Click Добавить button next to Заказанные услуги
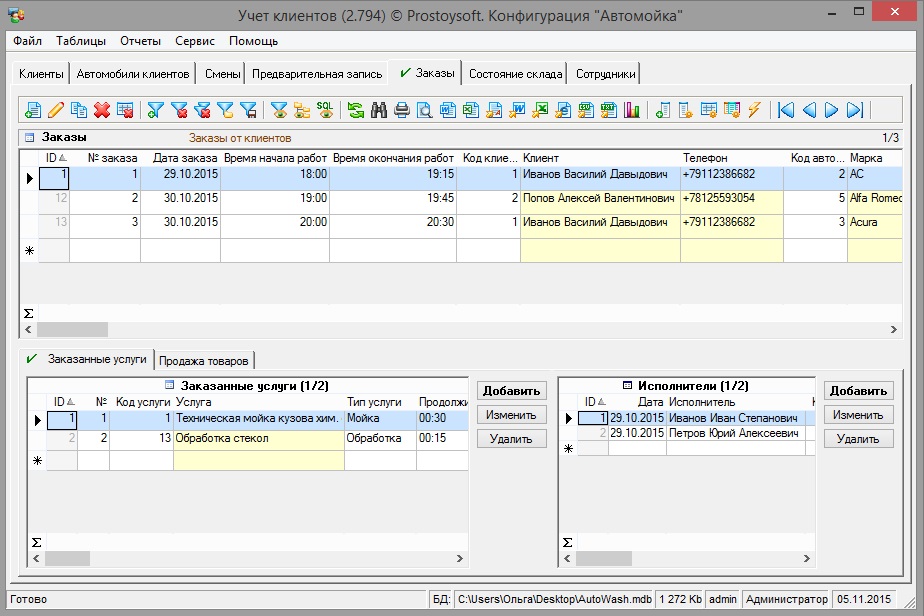Viewport: 924px width, 616px height. 511,391
